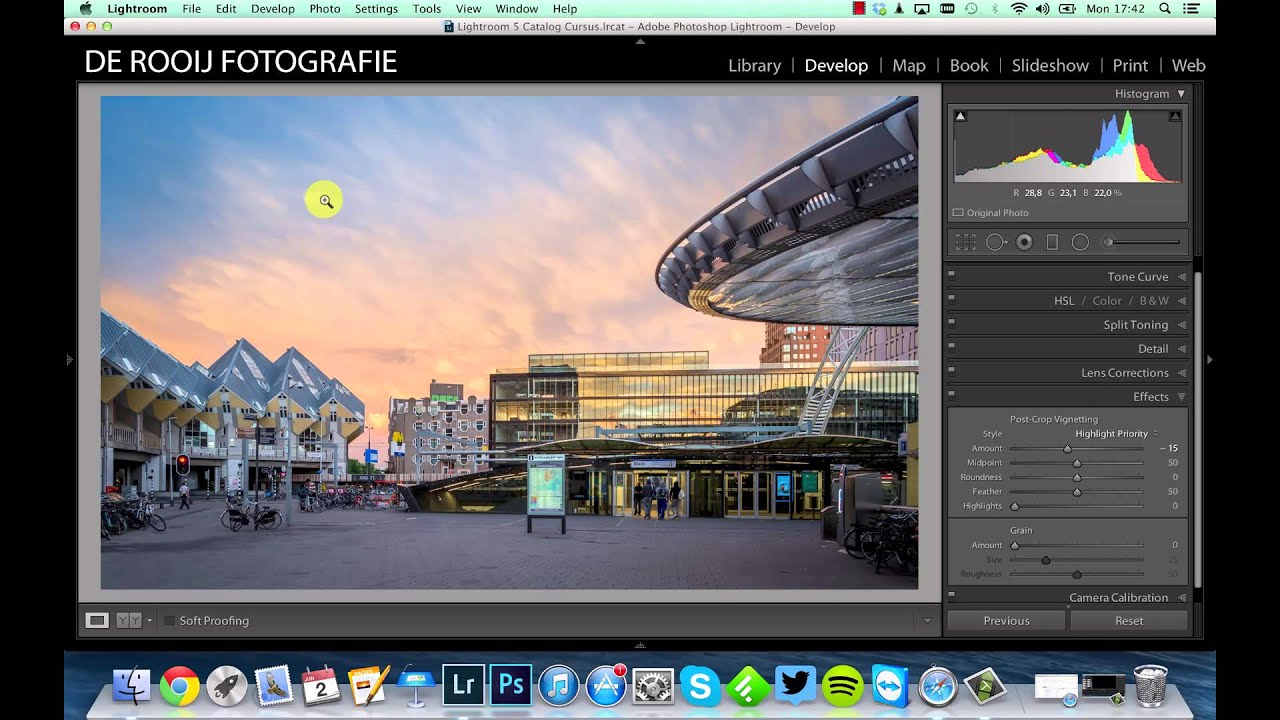Enable the Original Photo checkbox
The image size is (1280, 720).
coord(958,213)
